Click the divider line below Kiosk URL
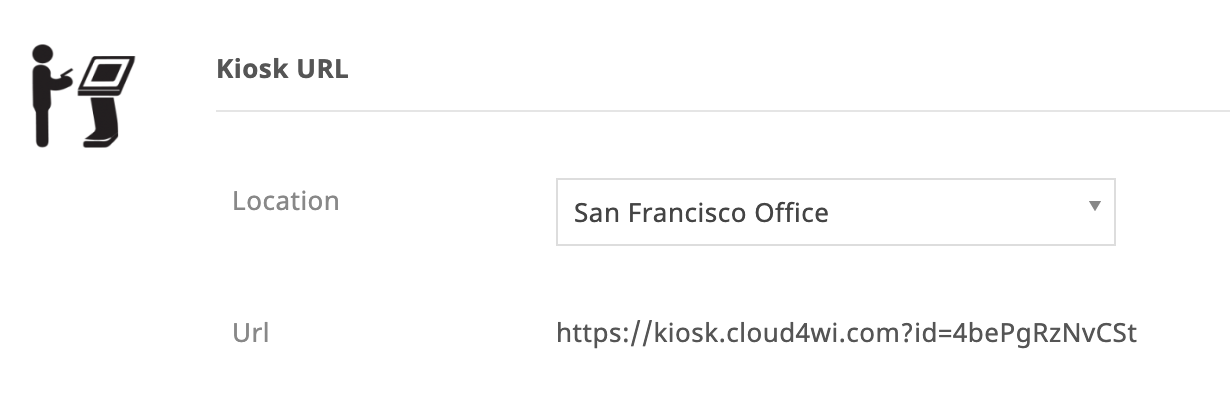The width and height of the screenshot is (1230, 398). point(722,110)
